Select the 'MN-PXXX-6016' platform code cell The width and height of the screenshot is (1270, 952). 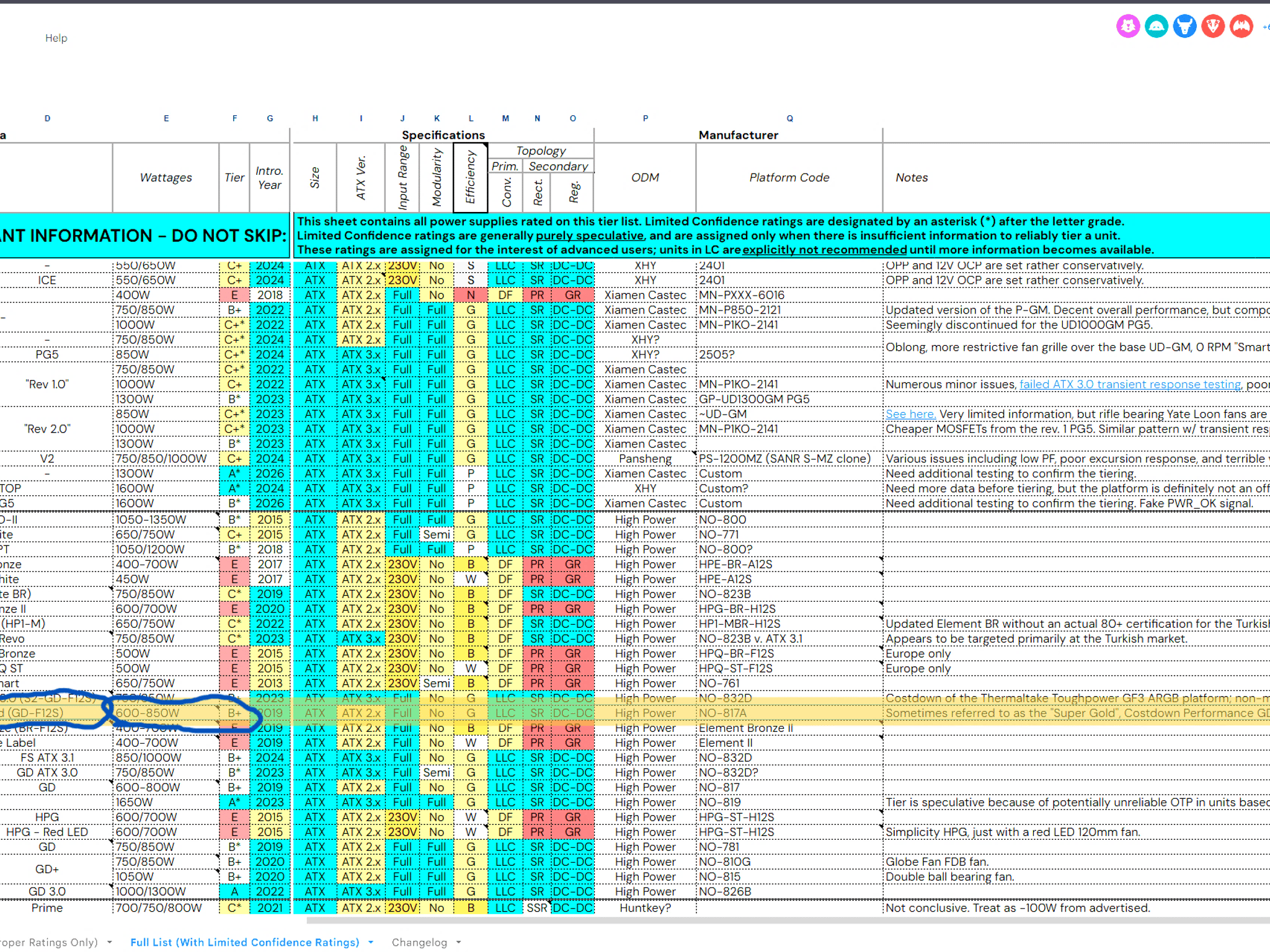[x=789, y=295]
